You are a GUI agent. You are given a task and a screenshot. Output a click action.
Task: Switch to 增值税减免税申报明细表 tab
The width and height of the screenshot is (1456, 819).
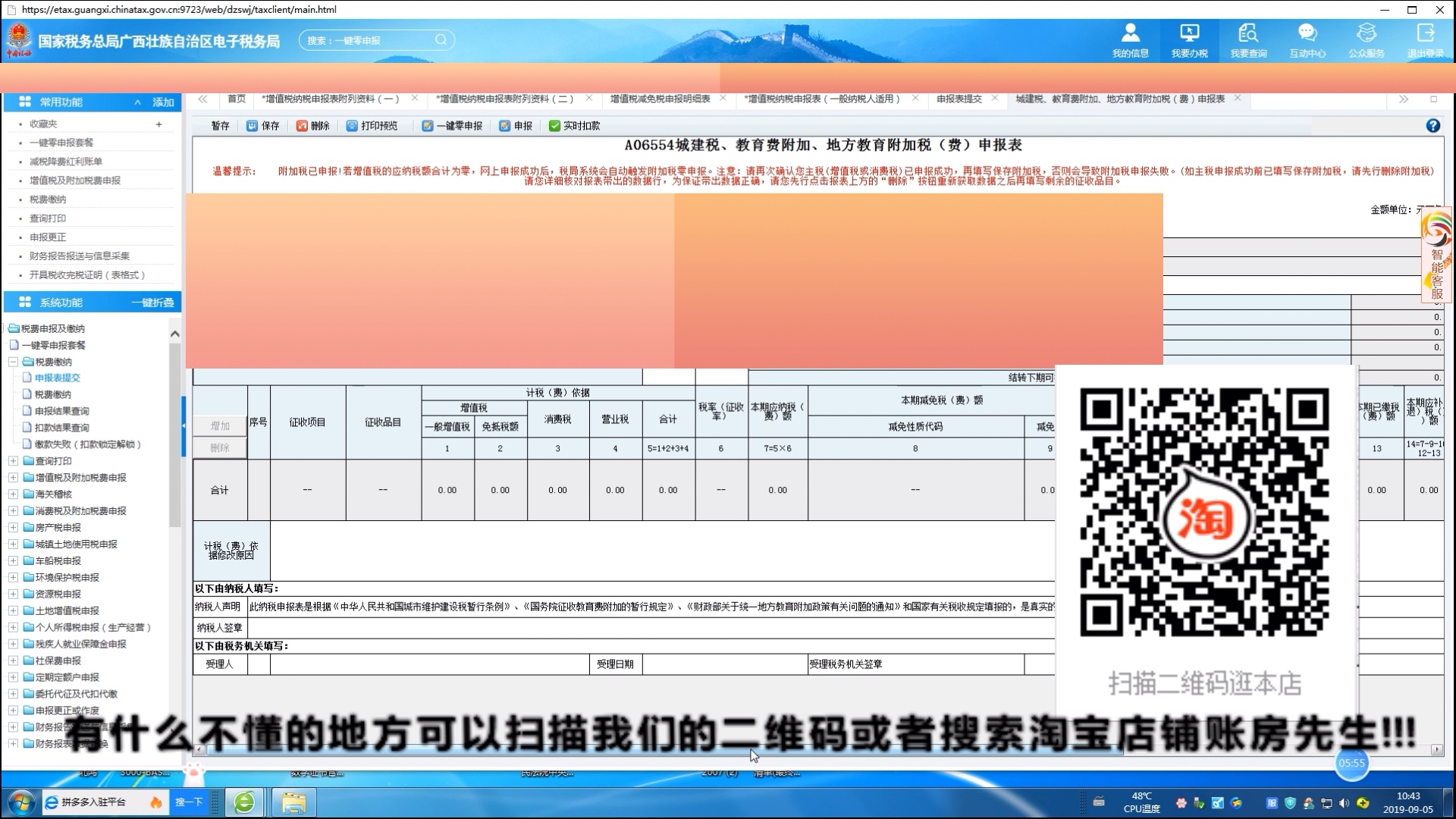(x=660, y=99)
